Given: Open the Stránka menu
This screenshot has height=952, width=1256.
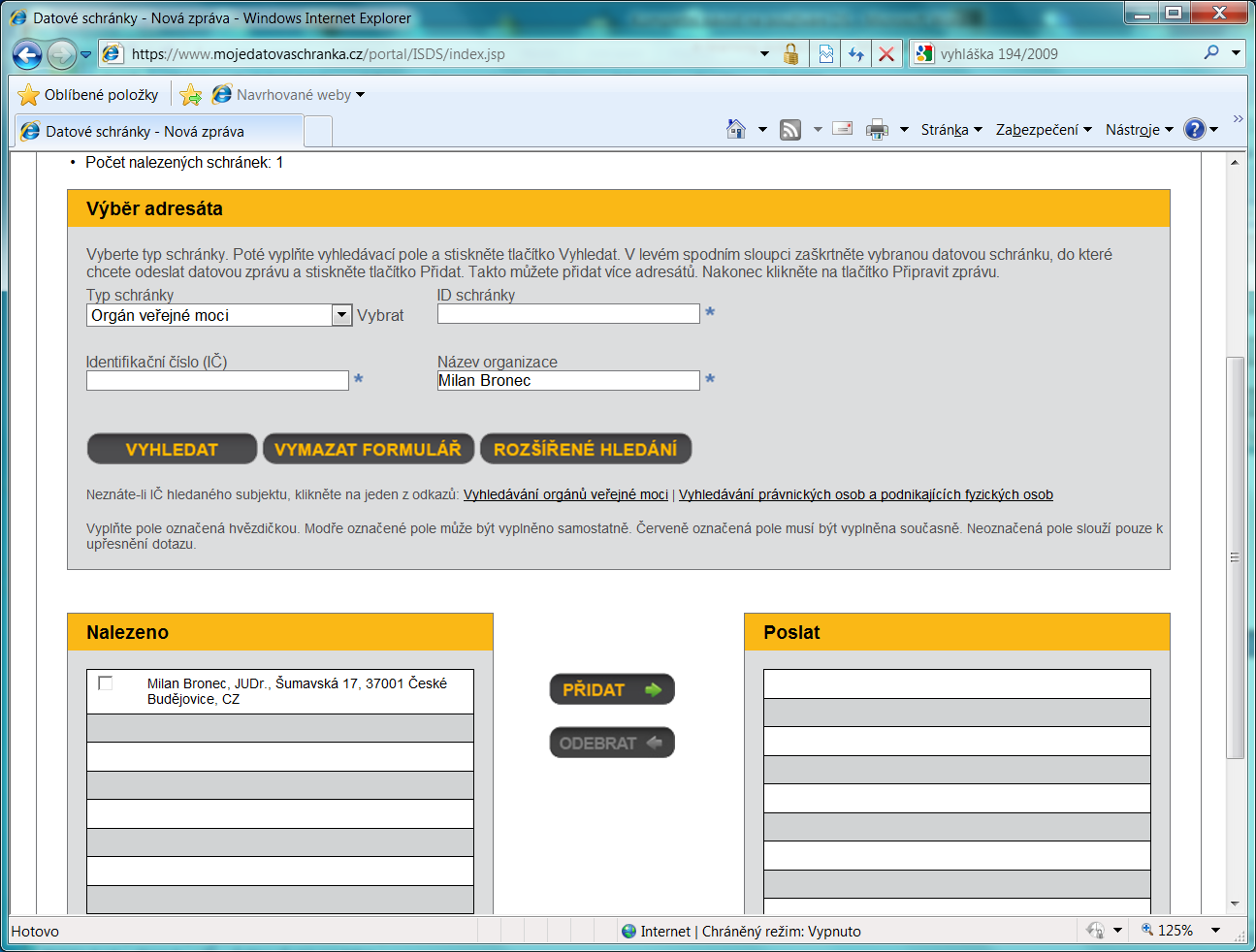Looking at the screenshot, I should click(951, 130).
